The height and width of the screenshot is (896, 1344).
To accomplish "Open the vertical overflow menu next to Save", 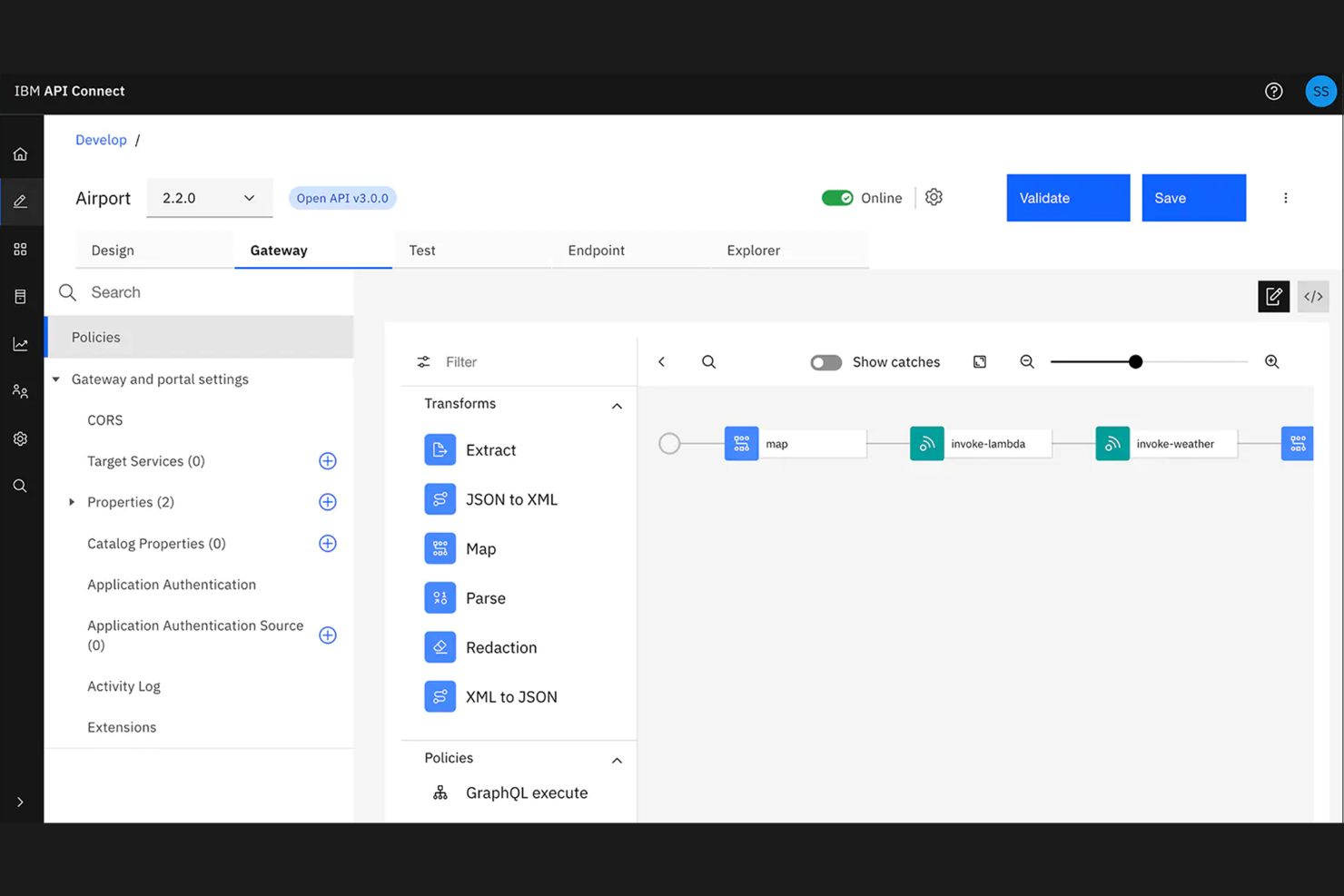I will 1285,198.
